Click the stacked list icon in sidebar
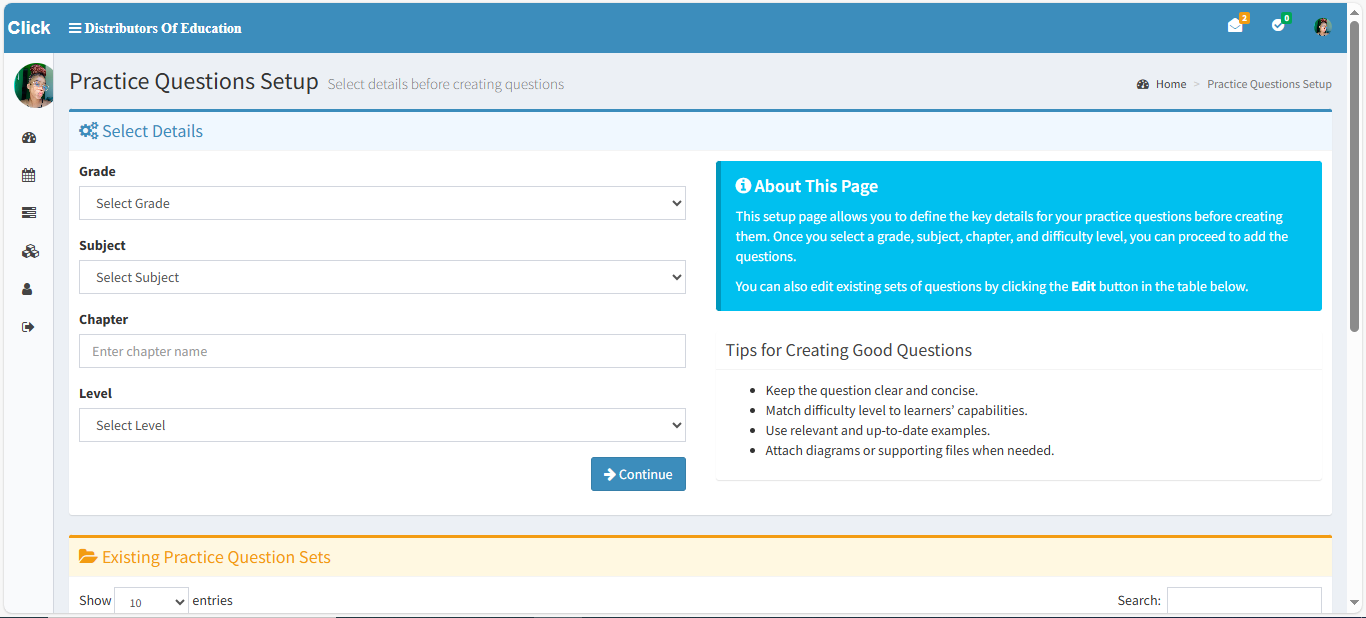The image size is (1366, 618). [x=29, y=213]
